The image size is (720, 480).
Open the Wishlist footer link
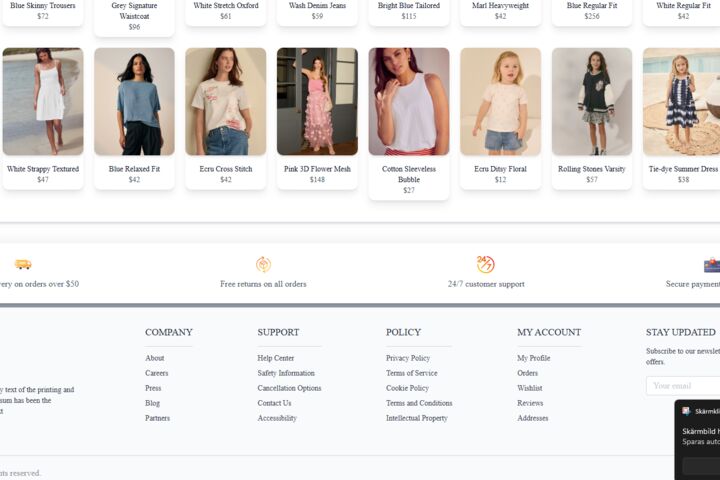529,388
